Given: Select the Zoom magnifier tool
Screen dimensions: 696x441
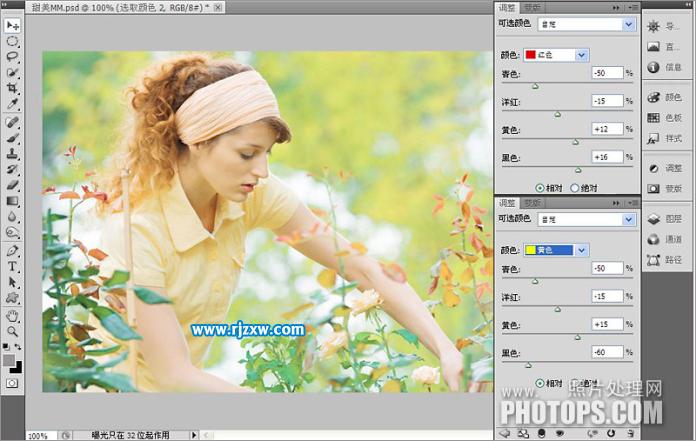Looking at the screenshot, I should (x=12, y=331).
